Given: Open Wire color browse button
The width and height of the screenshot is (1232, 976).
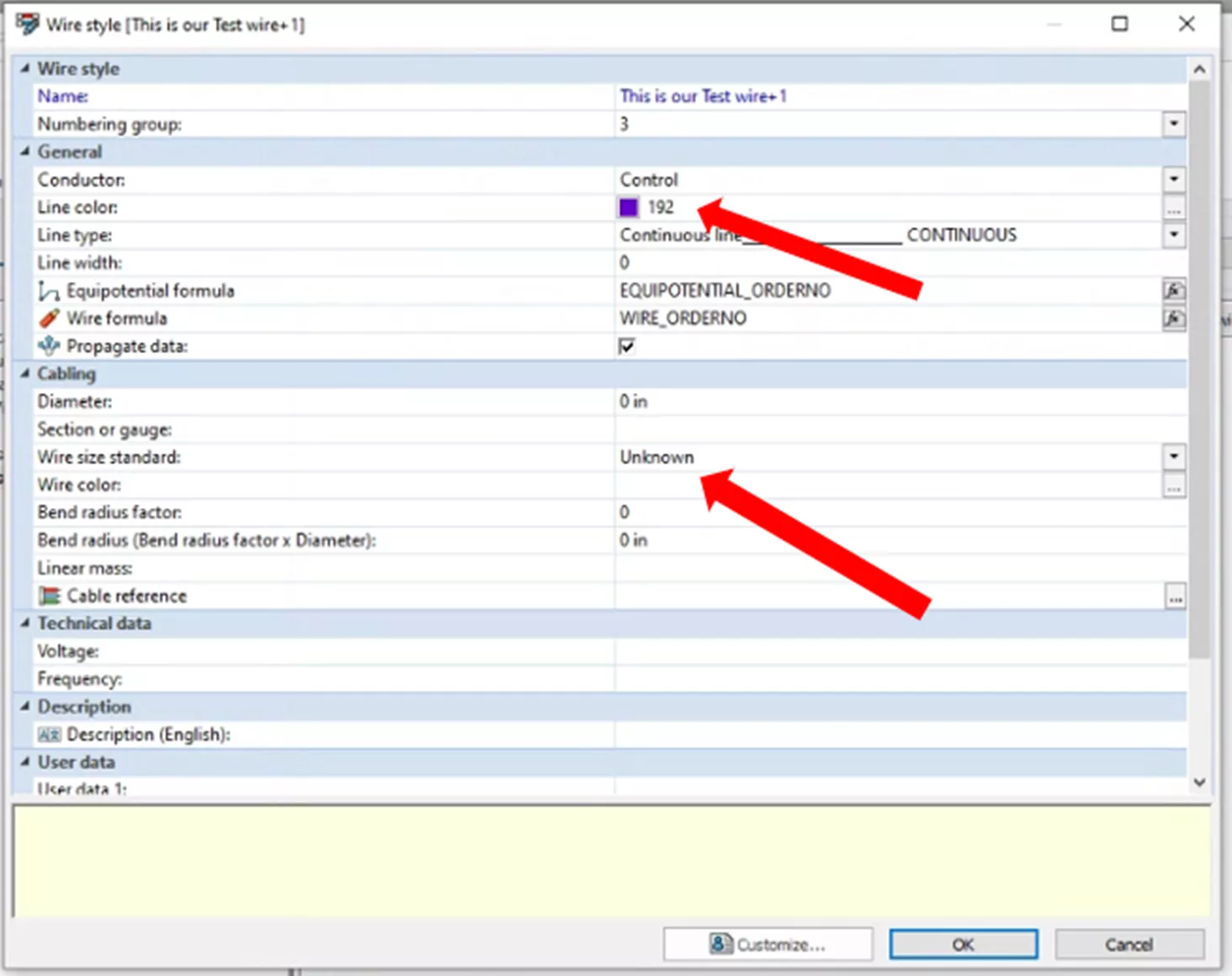Looking at the screenshot, I should click(1174, 485).
